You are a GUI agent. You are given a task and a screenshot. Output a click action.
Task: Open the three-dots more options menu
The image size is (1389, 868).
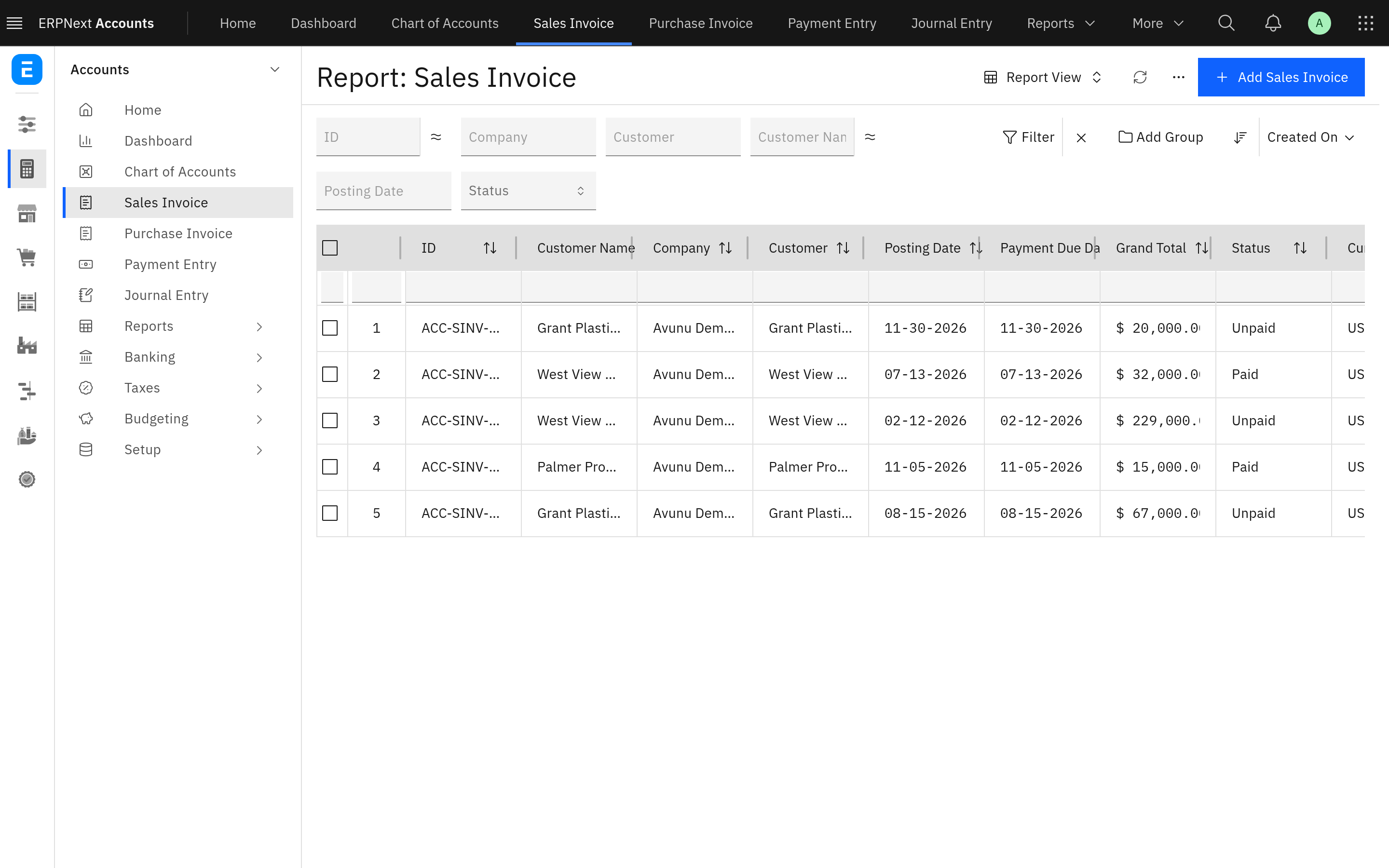pos(1178,77)
